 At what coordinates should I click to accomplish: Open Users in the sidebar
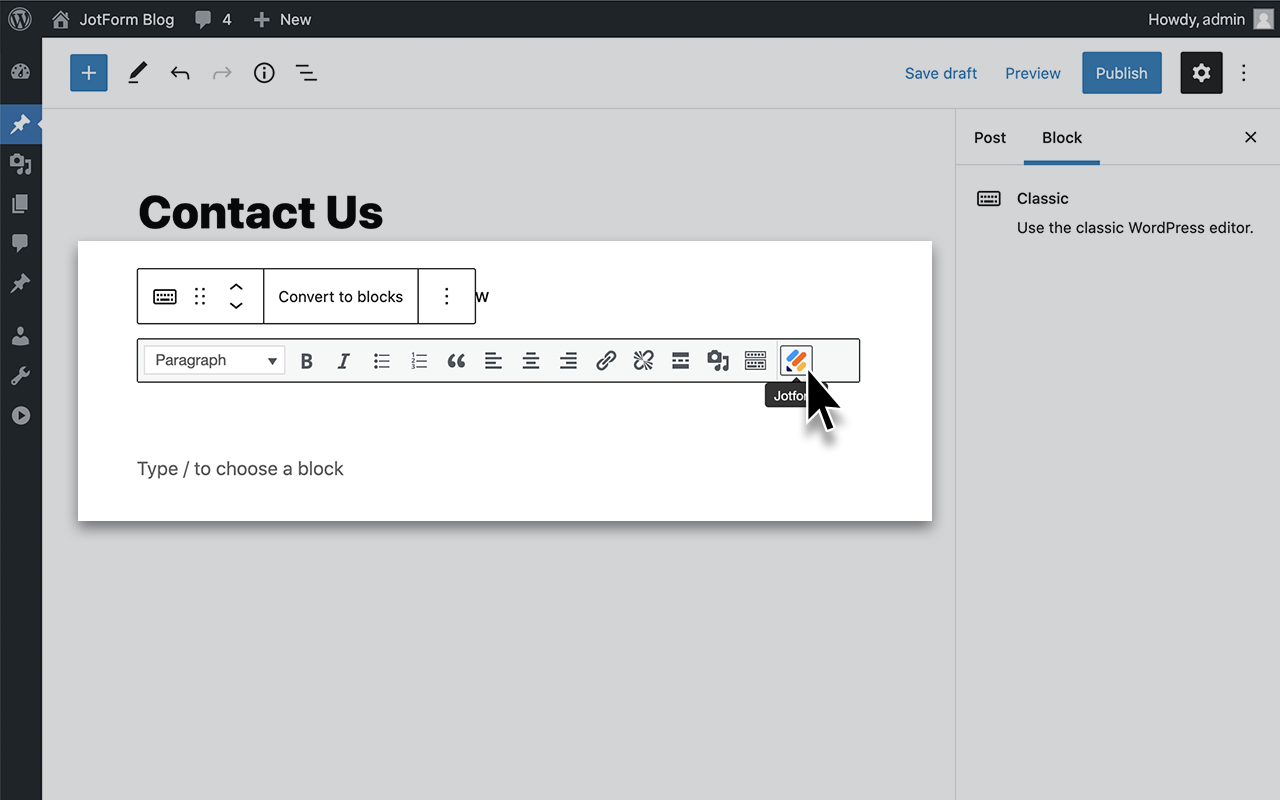(20, 336)
